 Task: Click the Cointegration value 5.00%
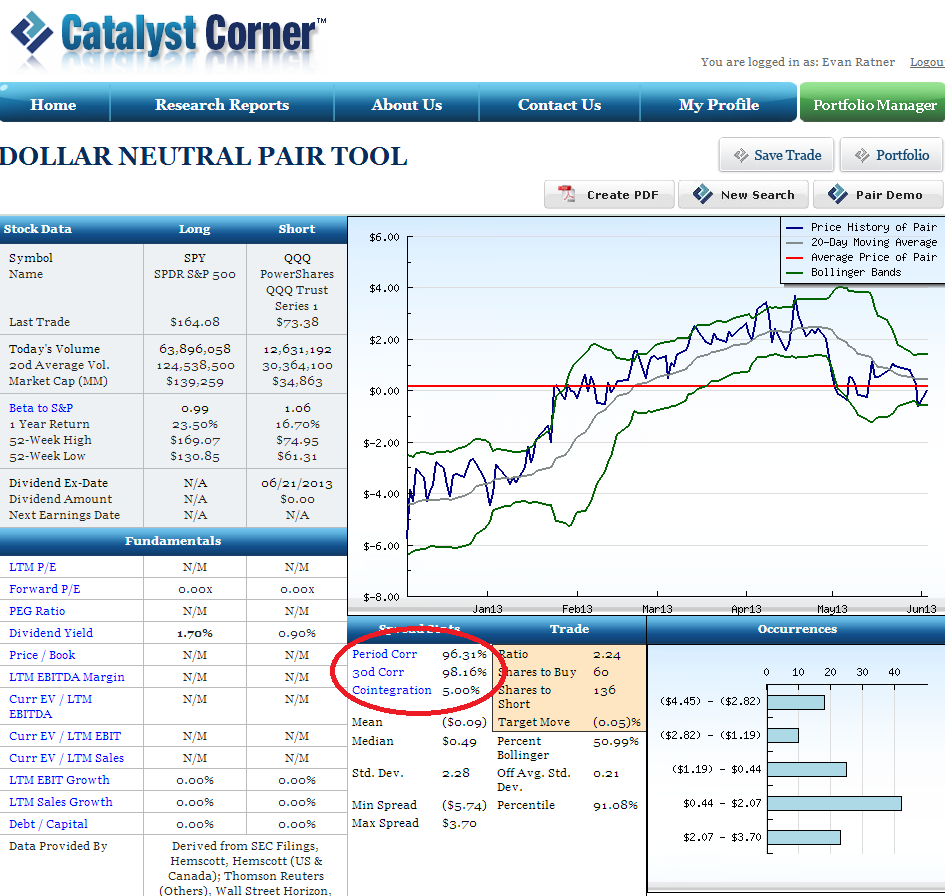[461, 691]
